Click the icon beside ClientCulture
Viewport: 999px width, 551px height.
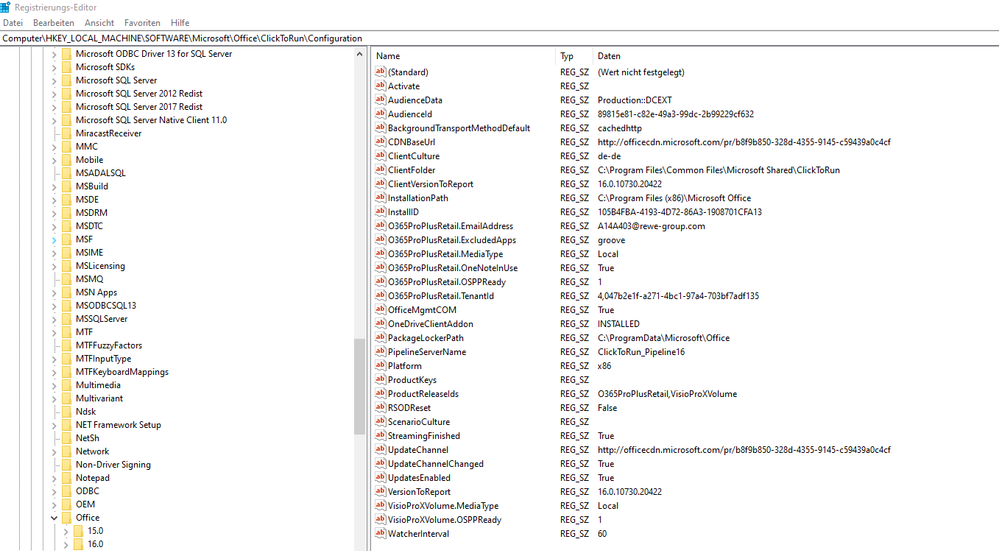380,156
